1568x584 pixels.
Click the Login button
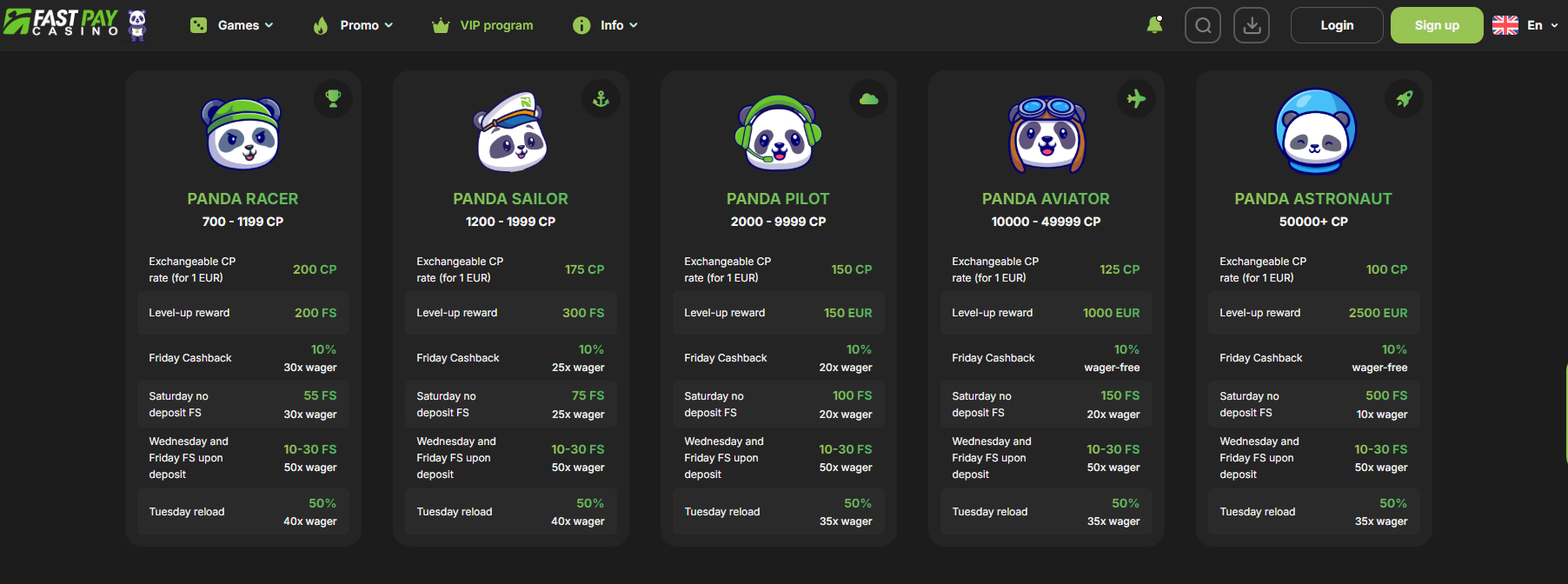1337,25
